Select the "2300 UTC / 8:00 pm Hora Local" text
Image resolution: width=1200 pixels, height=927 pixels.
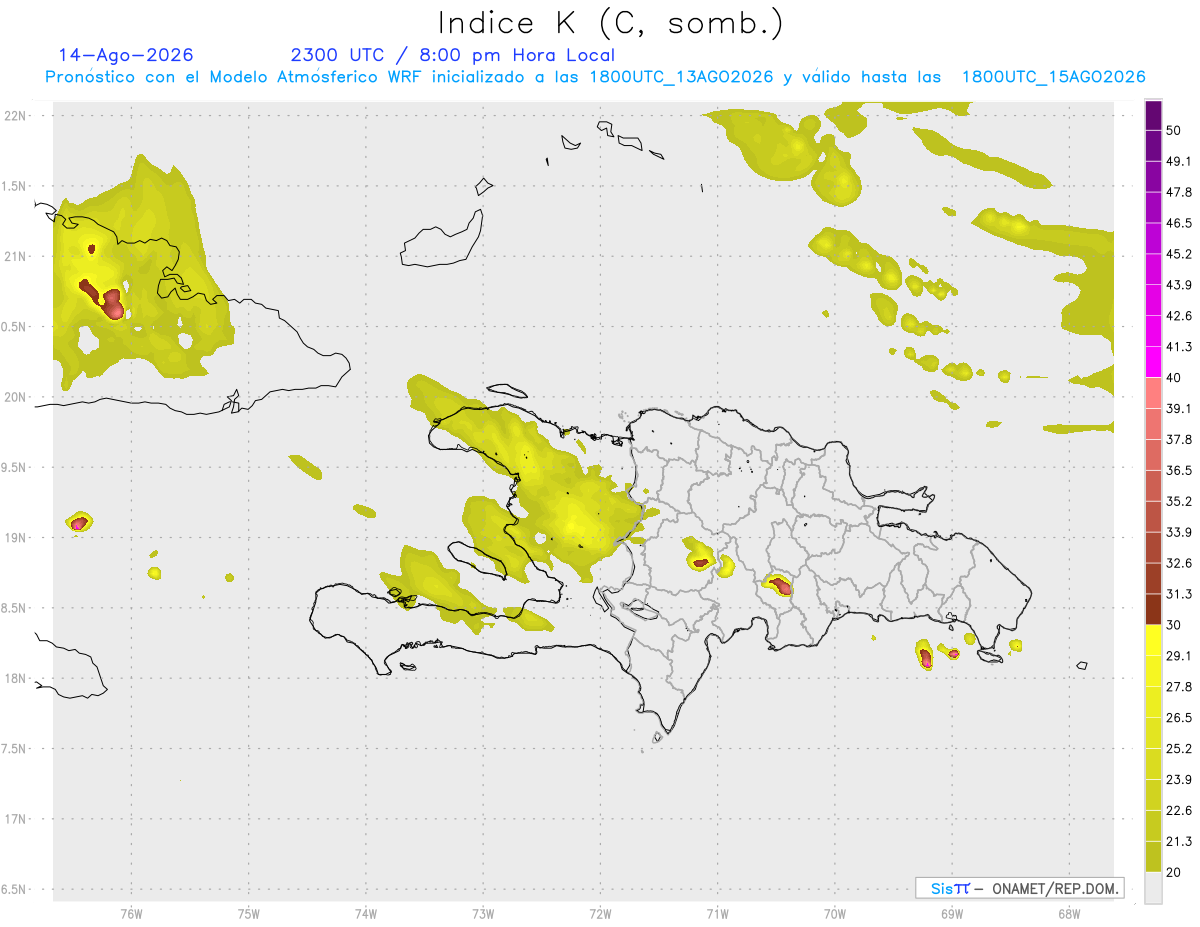[x=453, y=55]
